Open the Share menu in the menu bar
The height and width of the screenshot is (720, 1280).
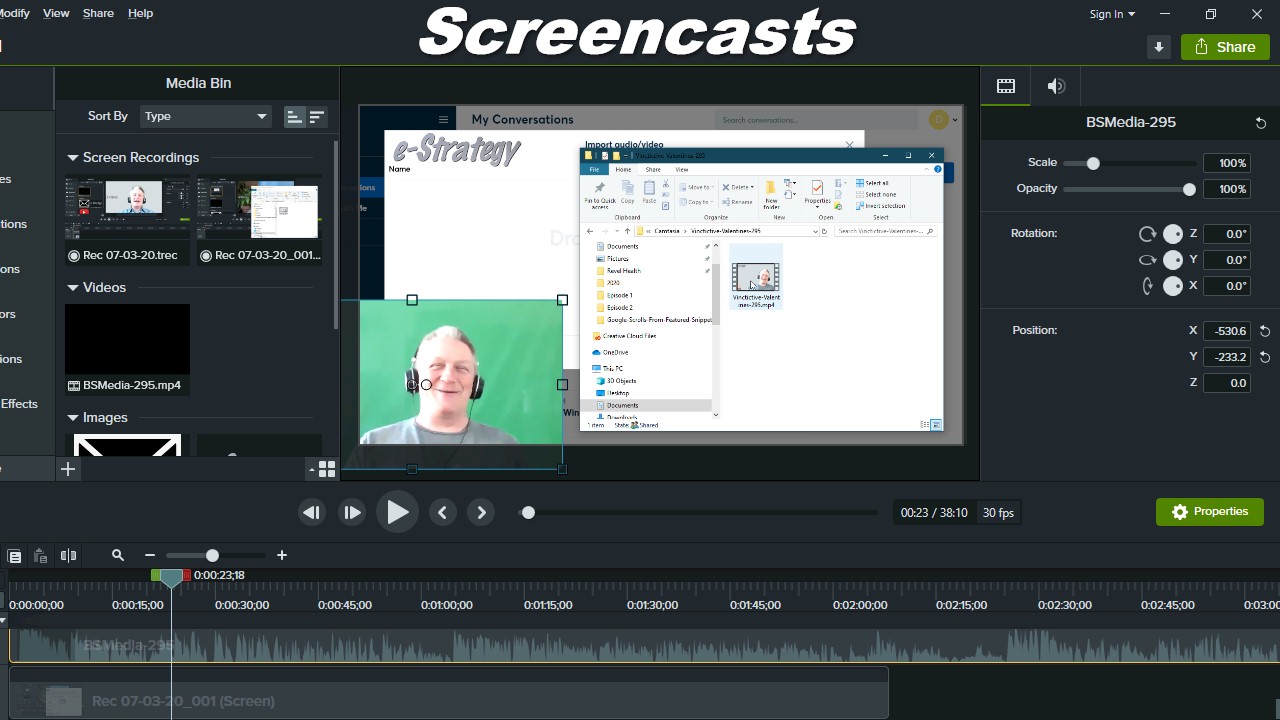click(97, 13)
